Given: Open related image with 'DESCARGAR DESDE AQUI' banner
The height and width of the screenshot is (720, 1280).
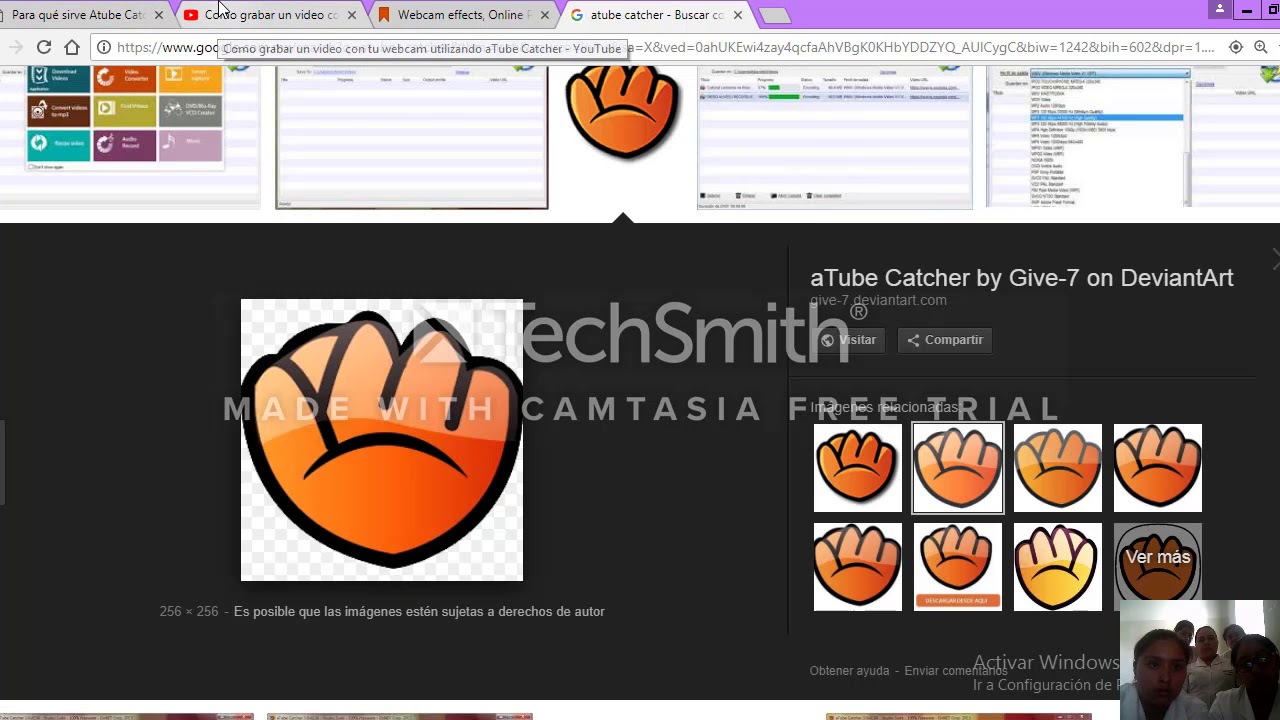Looking at the screenshot, I should [958, 566].
